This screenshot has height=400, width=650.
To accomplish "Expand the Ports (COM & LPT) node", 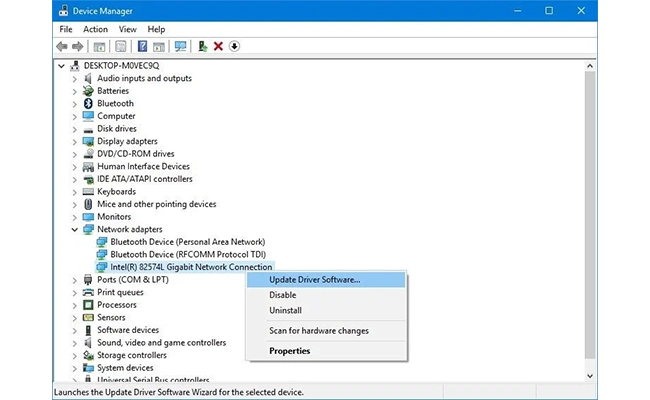I will click(75, 280).
